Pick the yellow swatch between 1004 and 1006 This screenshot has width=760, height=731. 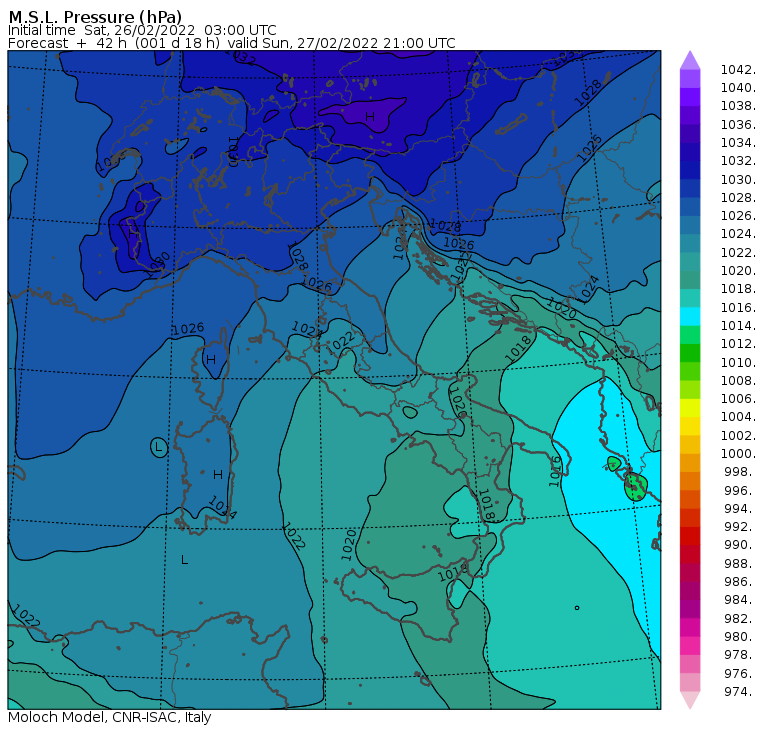click(690, 408)
